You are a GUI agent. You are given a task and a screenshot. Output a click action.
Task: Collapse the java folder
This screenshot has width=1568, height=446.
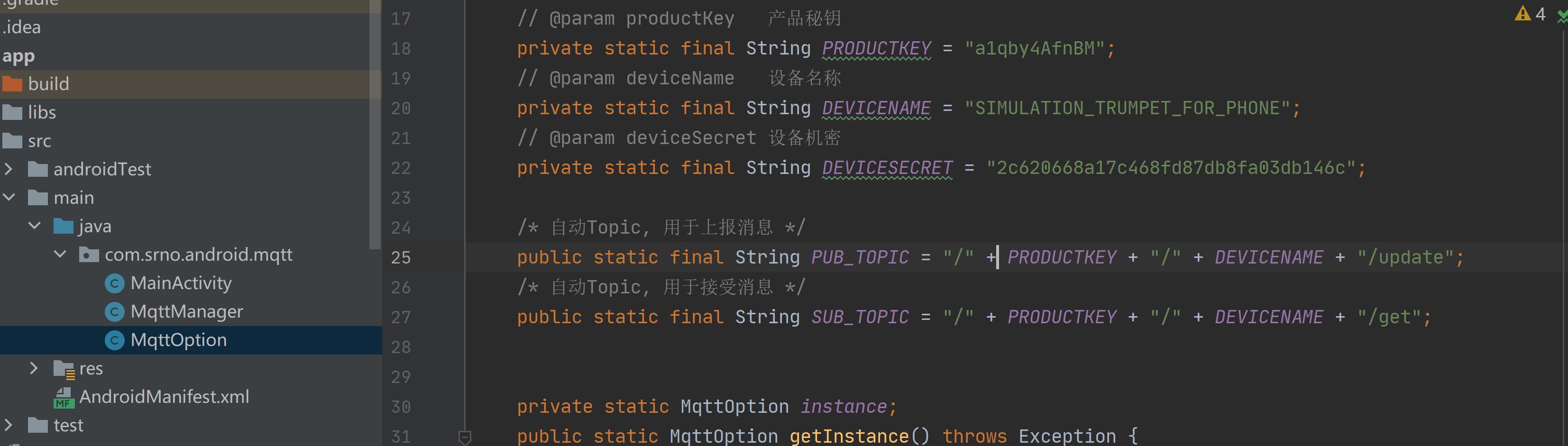pos(35,227)
